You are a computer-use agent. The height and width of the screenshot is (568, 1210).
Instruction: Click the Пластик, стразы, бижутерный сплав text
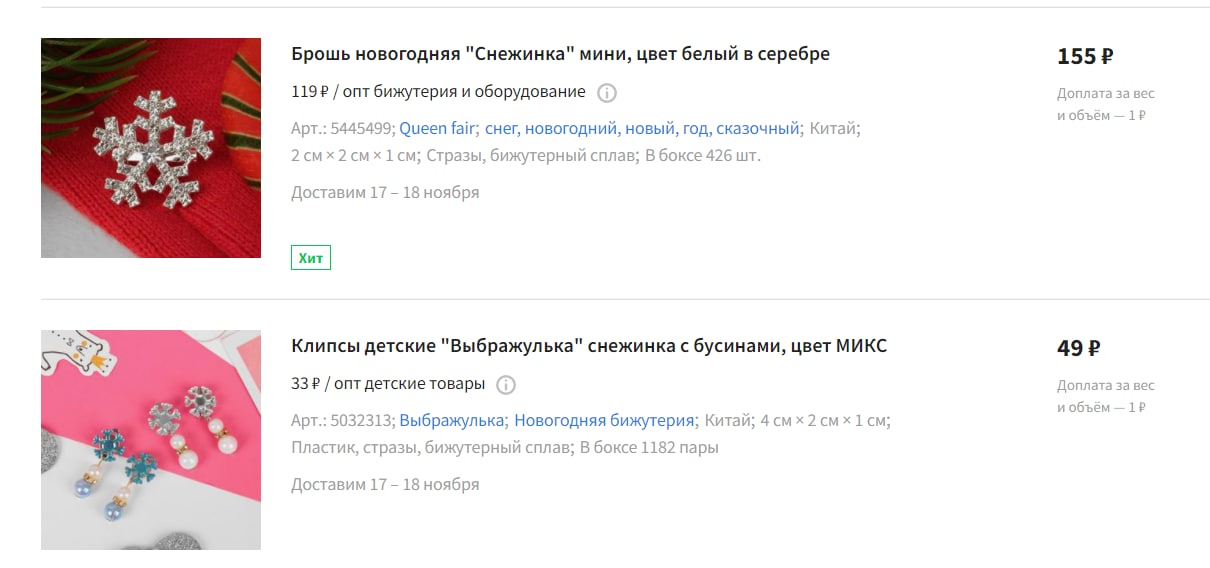430,447
